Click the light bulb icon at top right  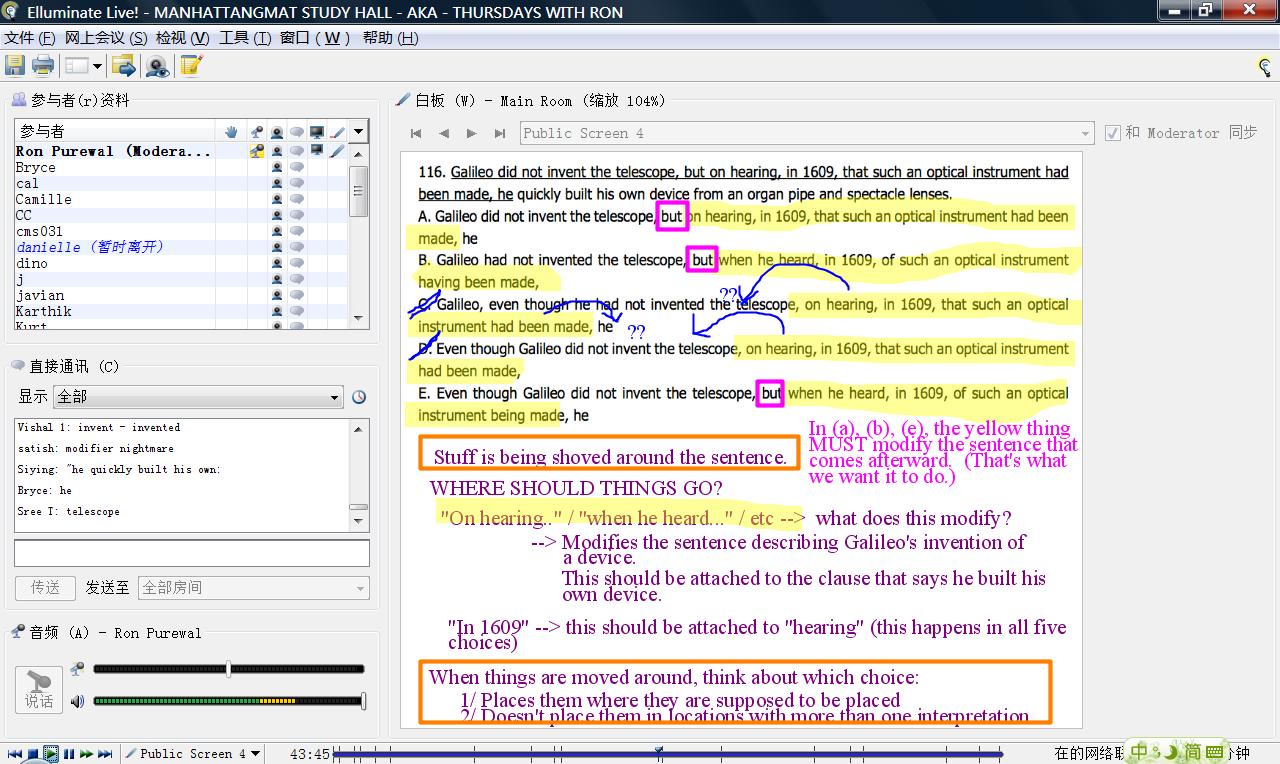click(1265, 67)
